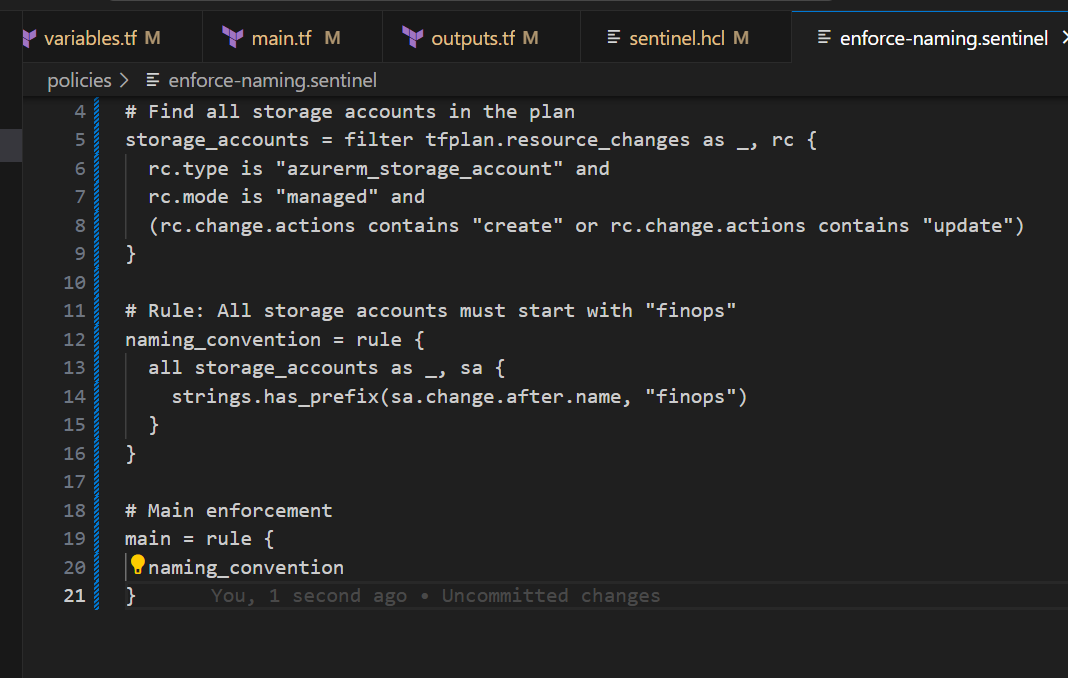Click the Terraform icon on main.tf tab
This screenshot has width=1068, height=678.
tap(233, 38)
